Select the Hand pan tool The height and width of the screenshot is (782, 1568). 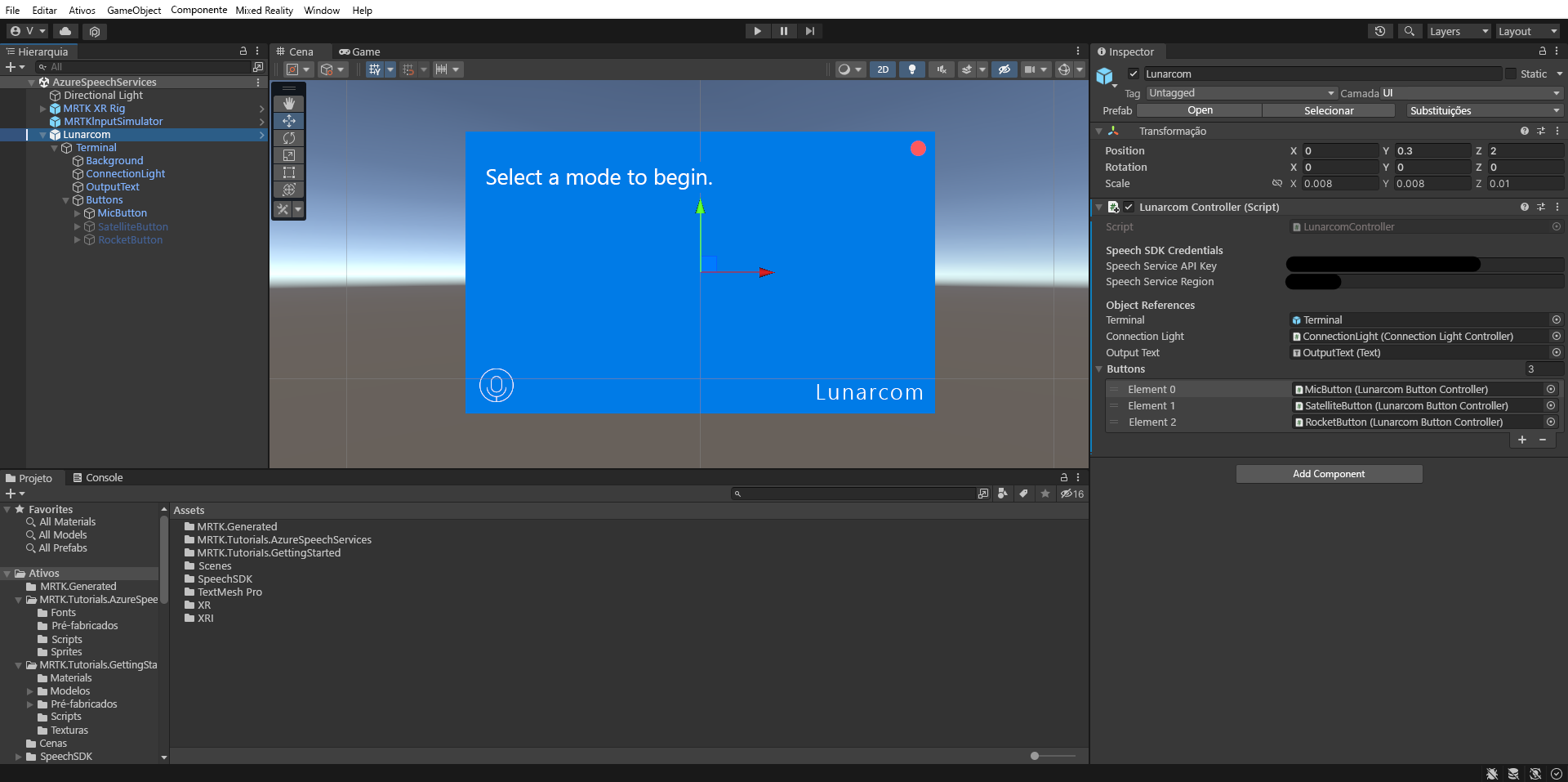coord(288,103)
